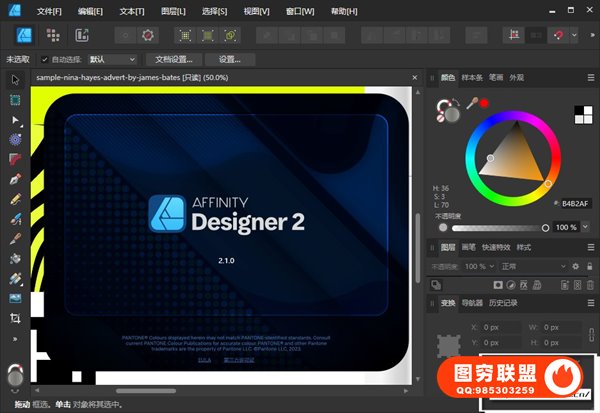Switch to the 历史记录 tab
The width and height of the screenshot is (600, 413).
coord(504,303)
